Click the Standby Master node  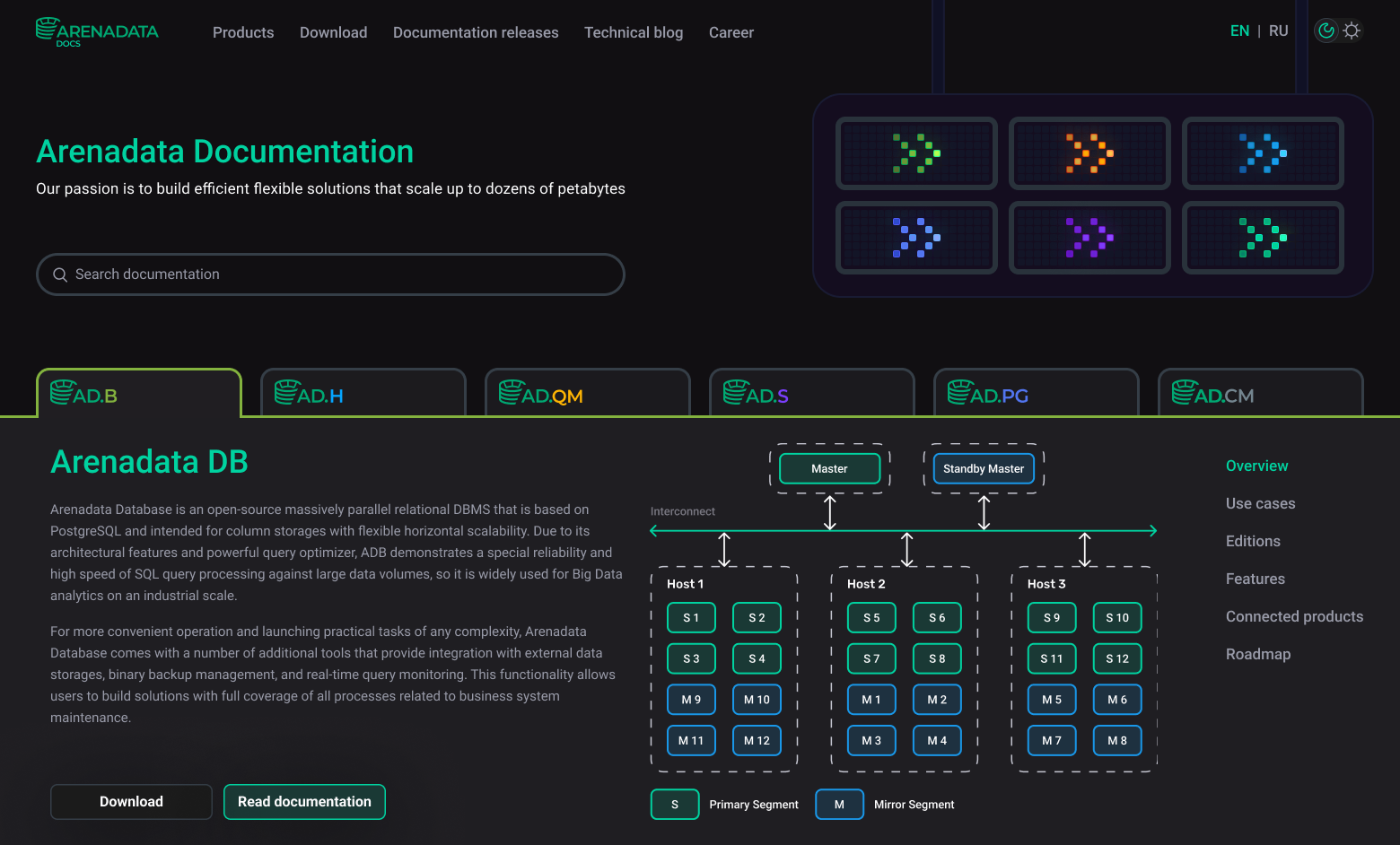[x=984, y=468]
